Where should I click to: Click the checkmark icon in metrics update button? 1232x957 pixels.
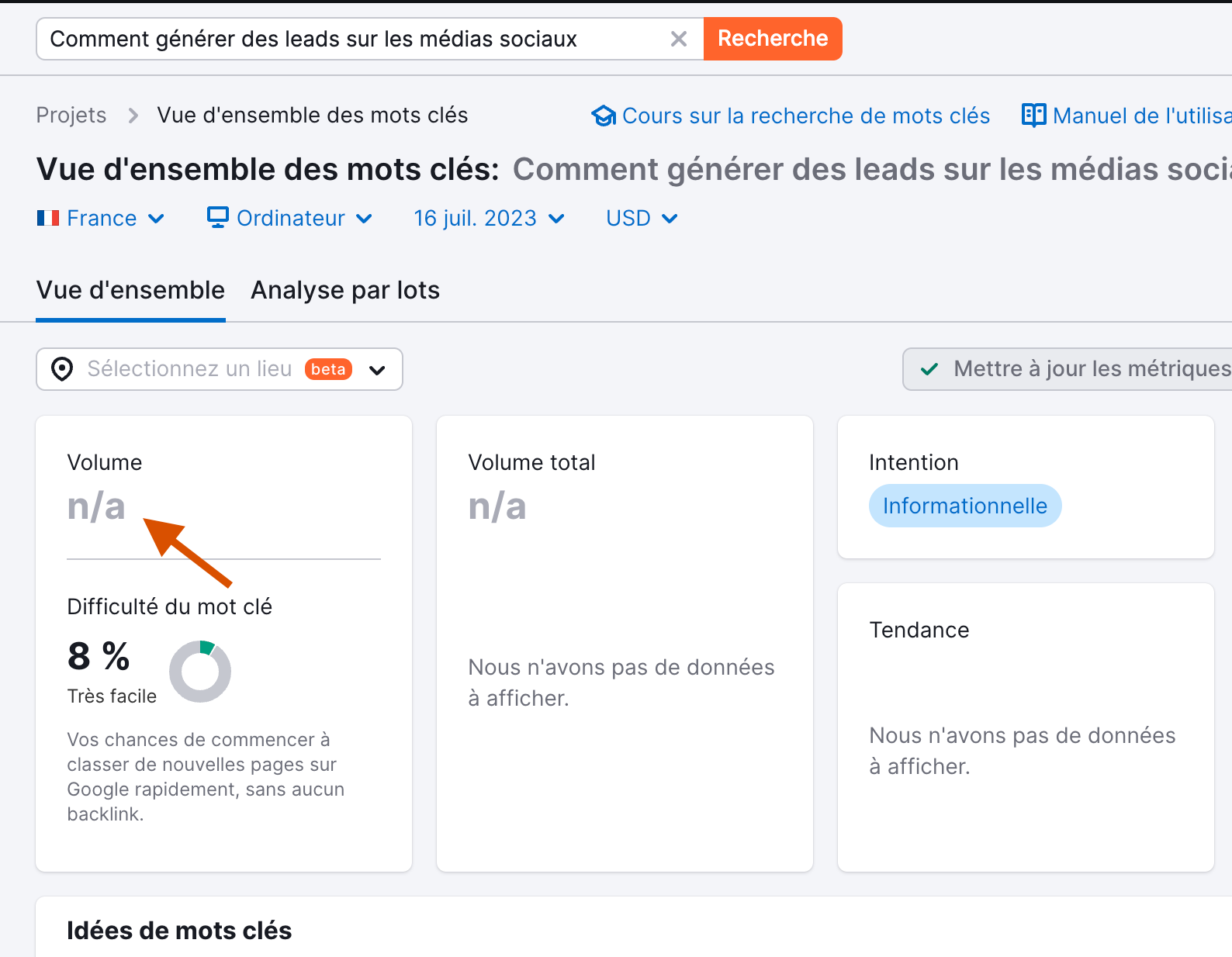tap(929, 369)
